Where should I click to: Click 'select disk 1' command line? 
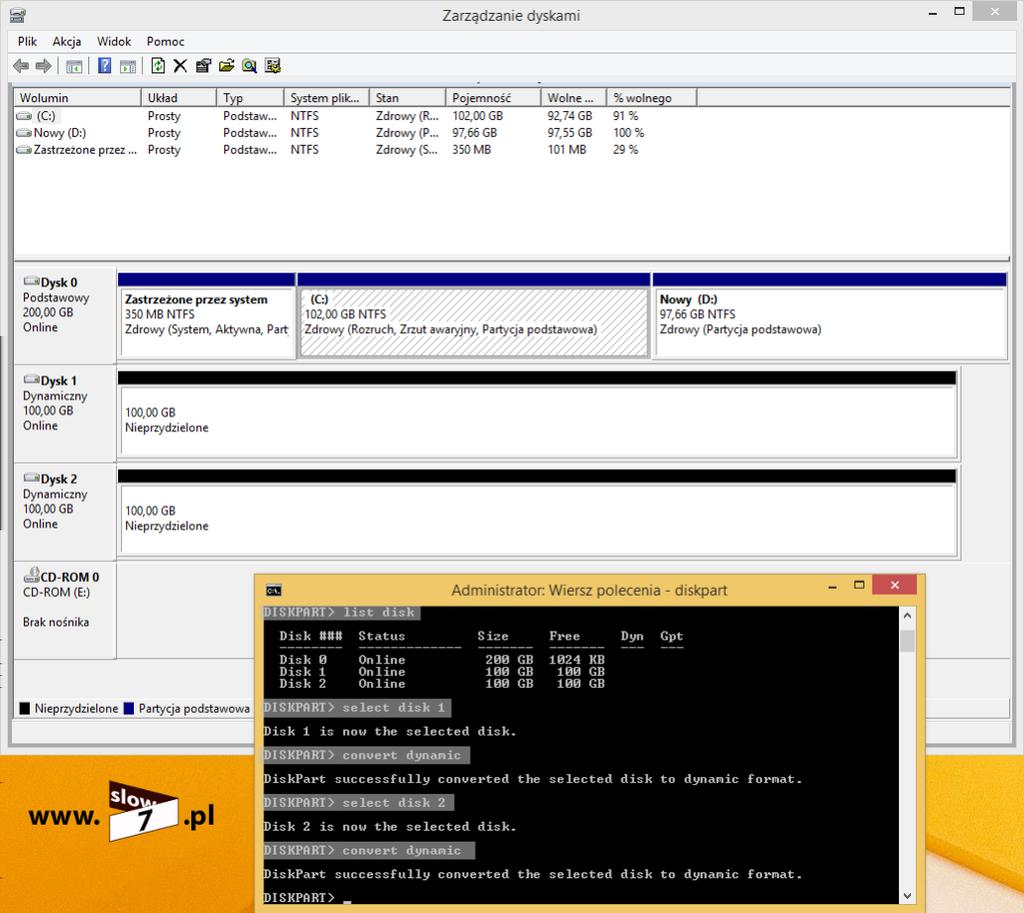coord(357,708)
